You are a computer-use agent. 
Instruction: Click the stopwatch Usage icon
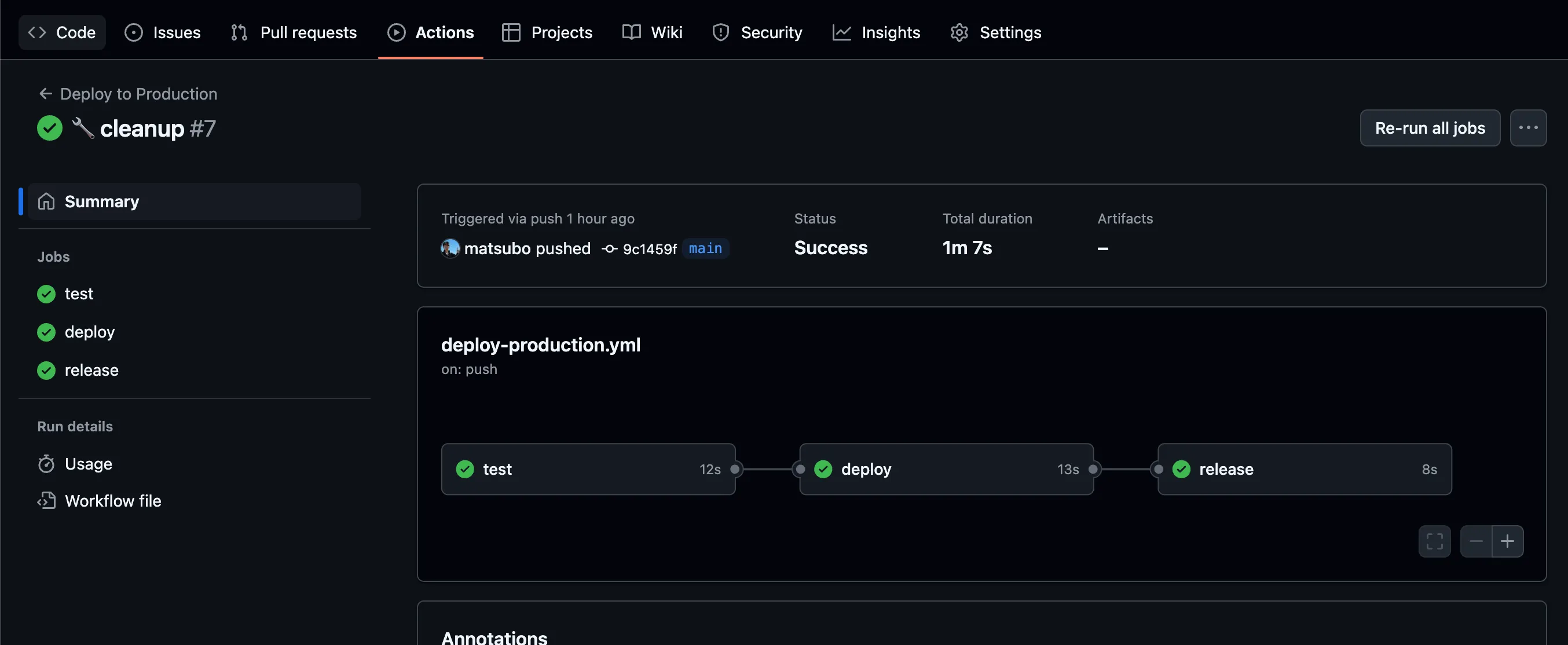[x=46, y=464]
